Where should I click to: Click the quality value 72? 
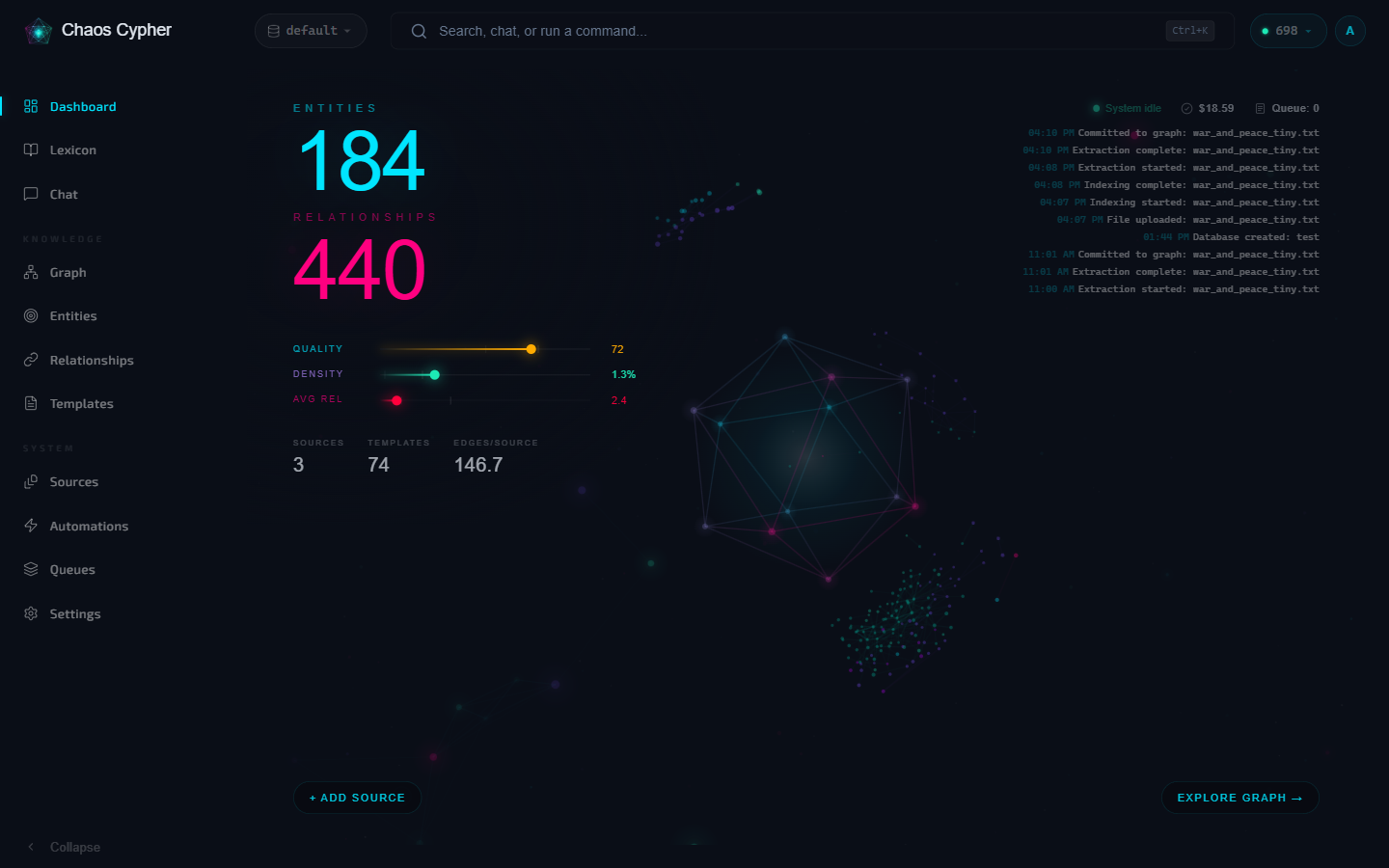(617, 349)
